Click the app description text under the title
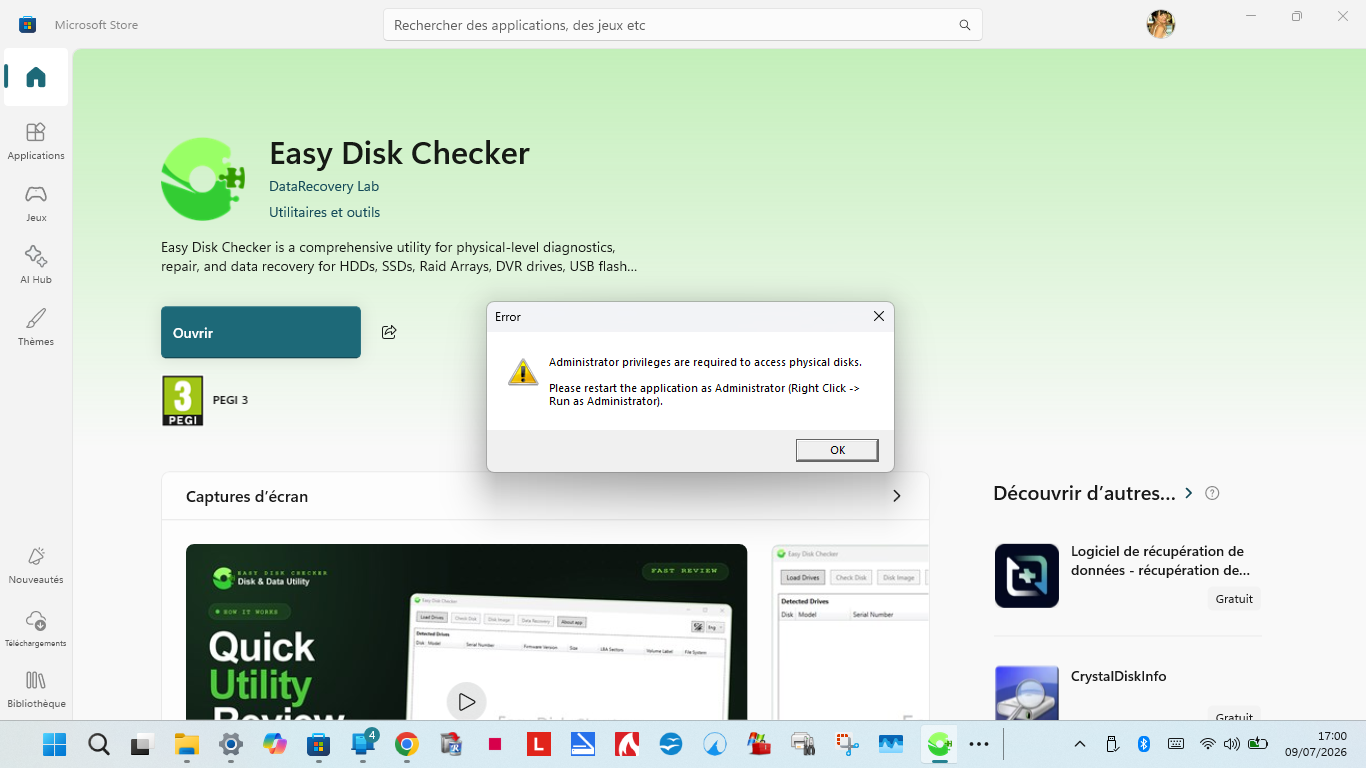The height and width of the screenshot is (768, 1366). [399, 256]
